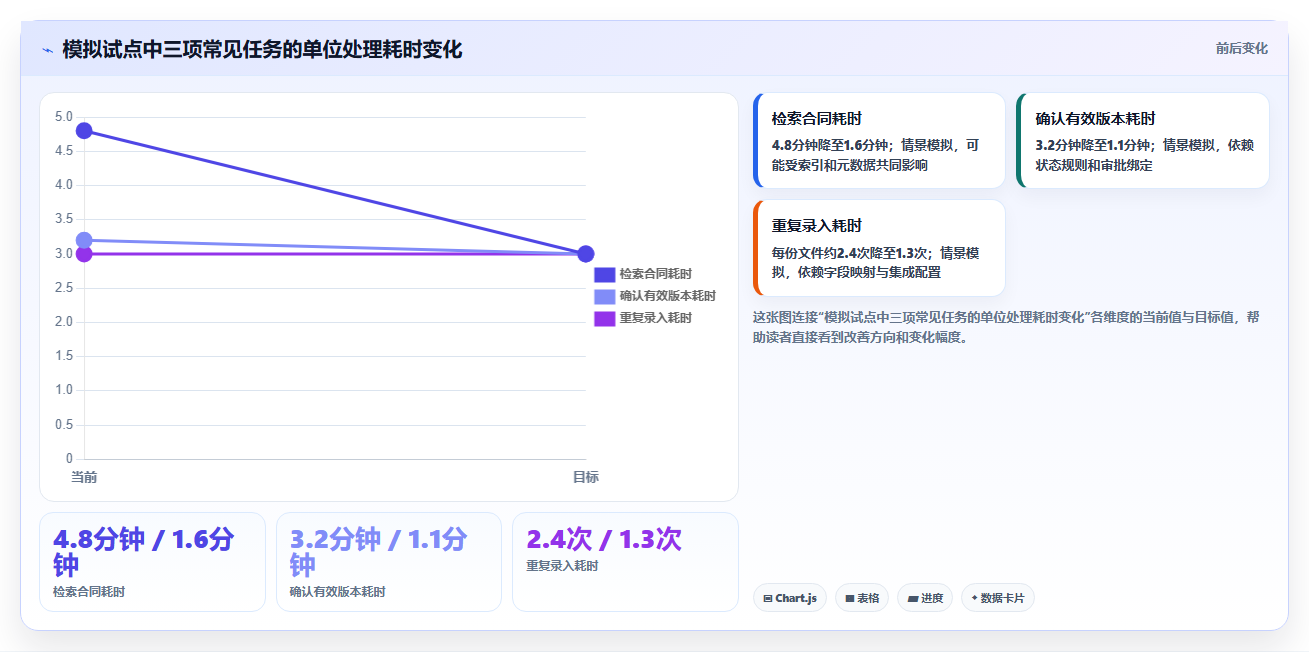Click the stat value 4.8分钟 / 1.6分钟

click(143, 552)
